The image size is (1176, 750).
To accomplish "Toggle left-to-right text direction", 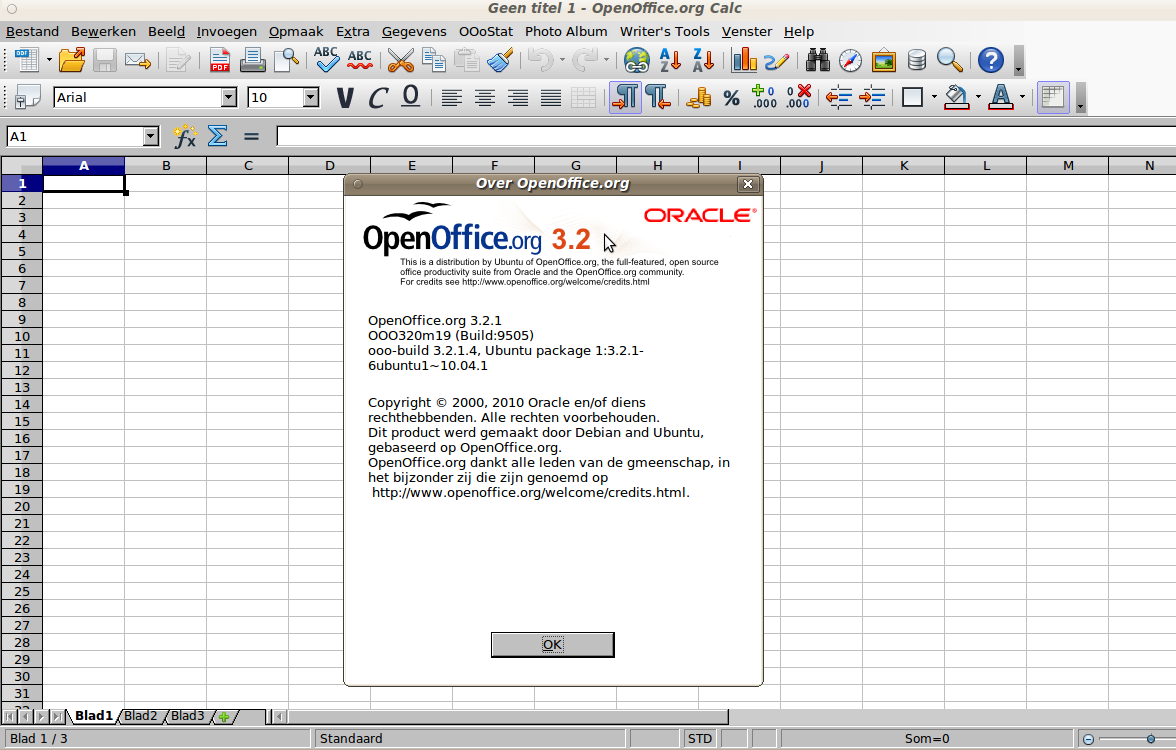I will pos(625,98).
